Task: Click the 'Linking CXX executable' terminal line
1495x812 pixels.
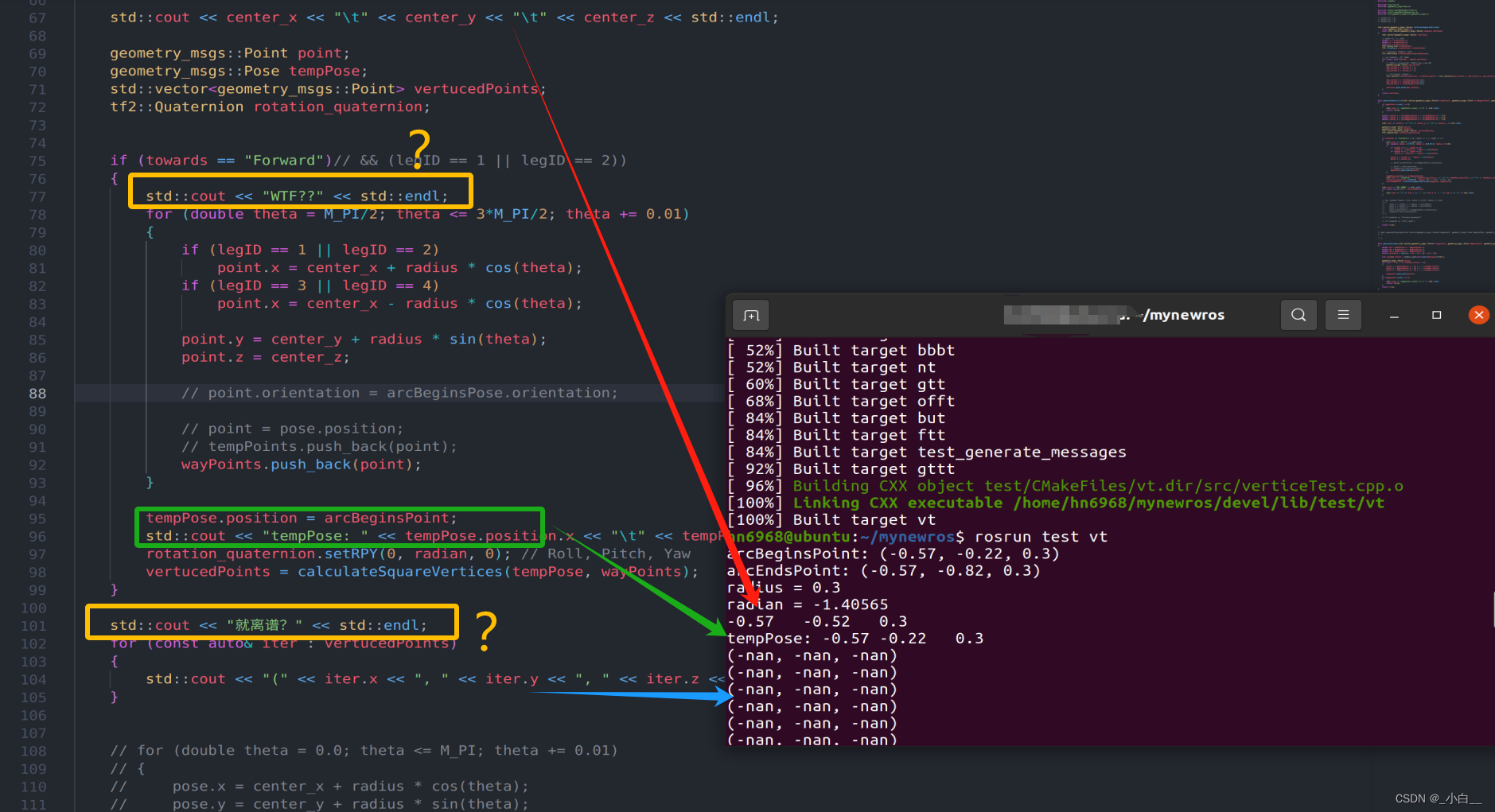Action: 1056,503
